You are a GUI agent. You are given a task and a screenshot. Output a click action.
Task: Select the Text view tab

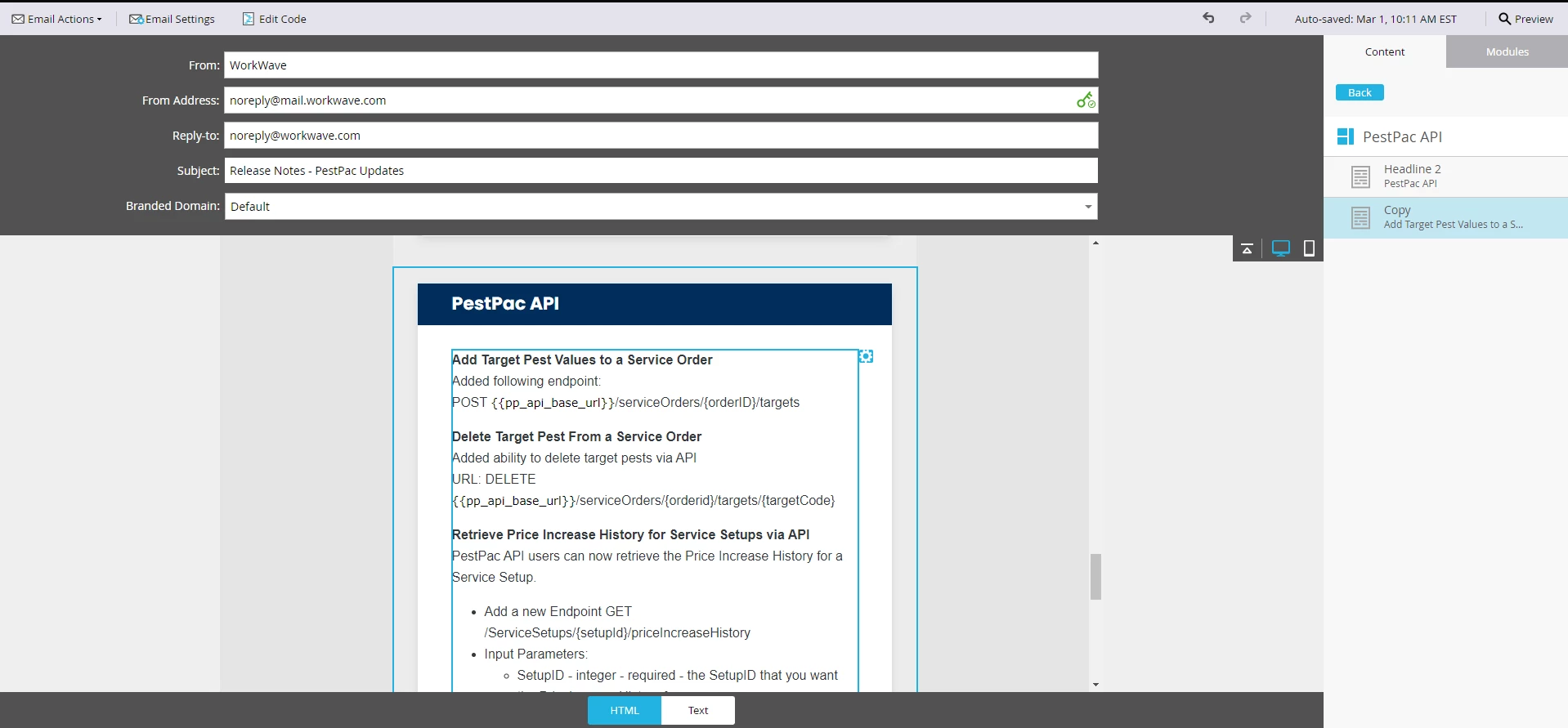(698, 710)
